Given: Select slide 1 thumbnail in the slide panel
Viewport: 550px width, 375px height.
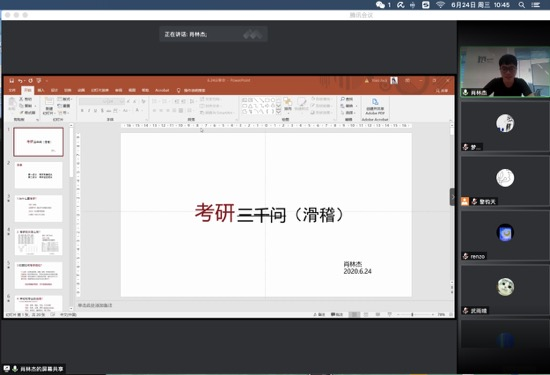Looking at the screenshot, I should click(x=39, y=142).
